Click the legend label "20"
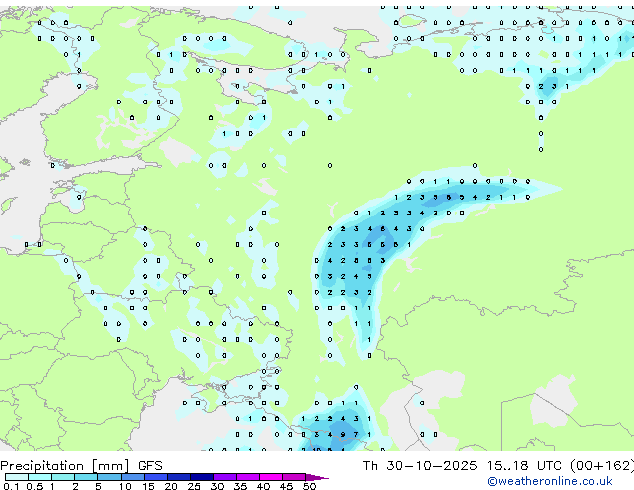 [x=171, y=486]
